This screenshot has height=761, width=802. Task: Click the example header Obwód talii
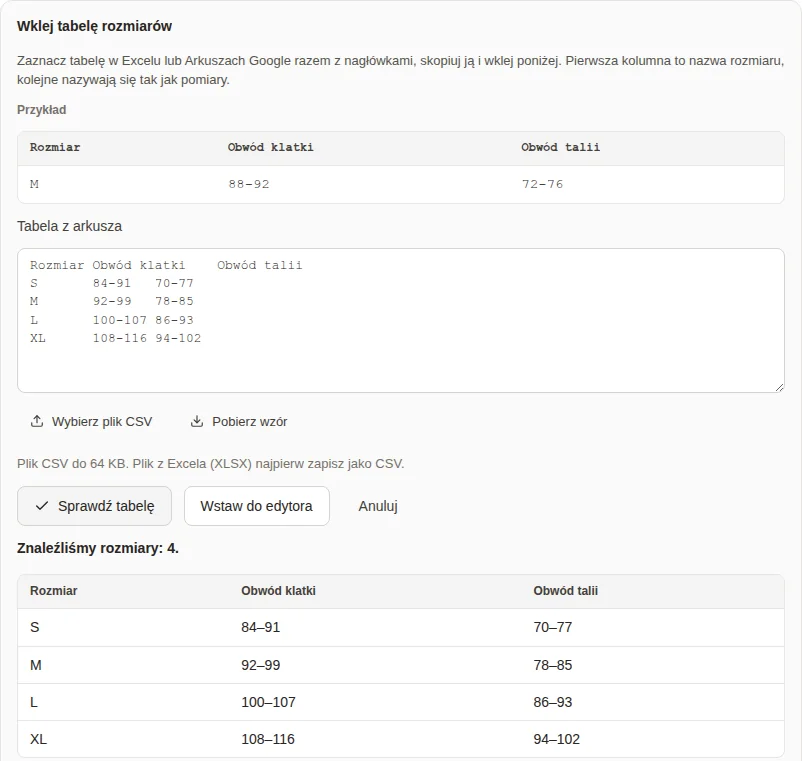pos(561,147)
